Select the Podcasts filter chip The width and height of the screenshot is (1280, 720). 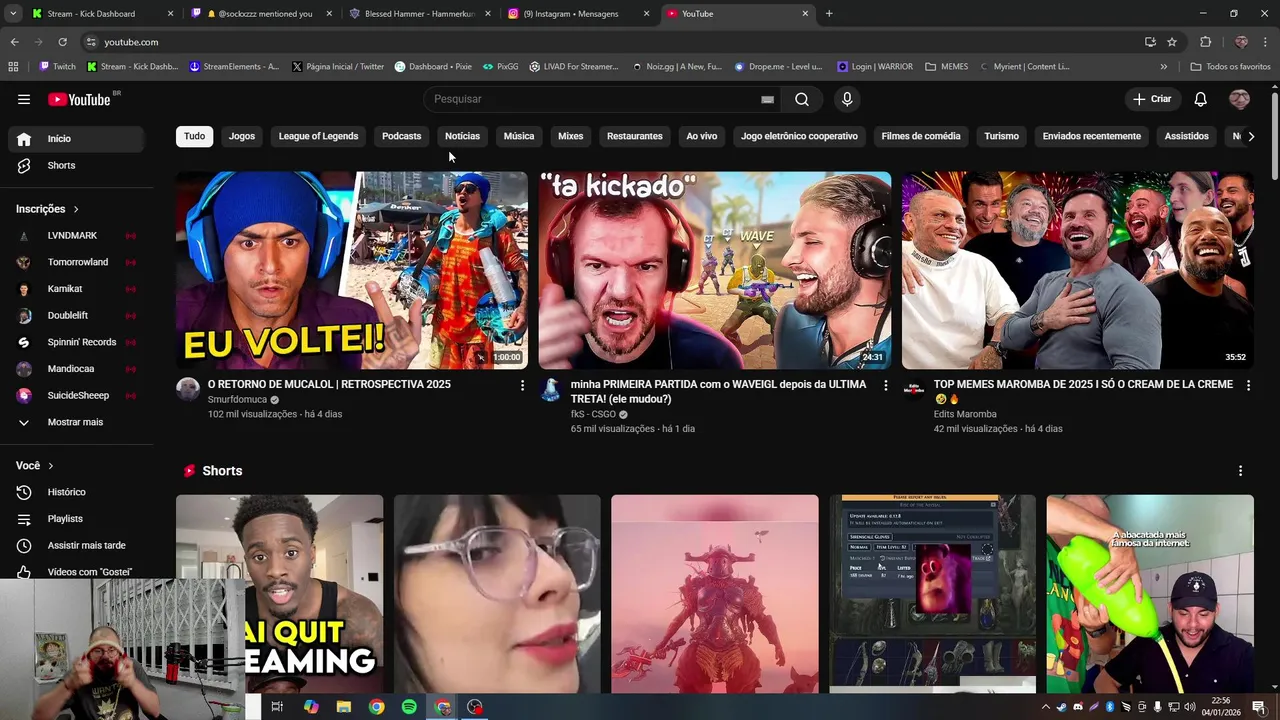coord(401,136)
